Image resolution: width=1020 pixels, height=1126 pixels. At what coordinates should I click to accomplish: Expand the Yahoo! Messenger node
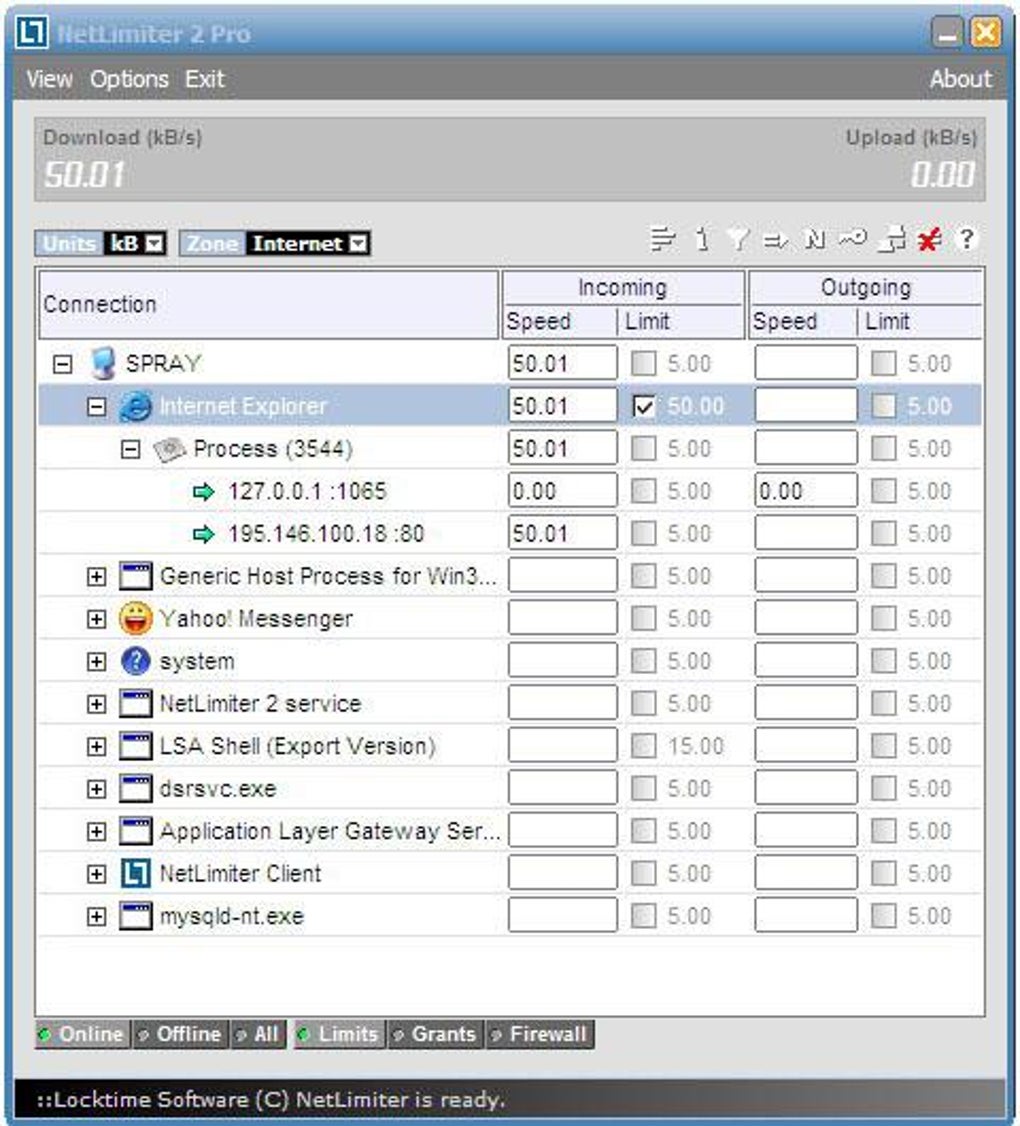pyautogui.click(x=96, y=619)
